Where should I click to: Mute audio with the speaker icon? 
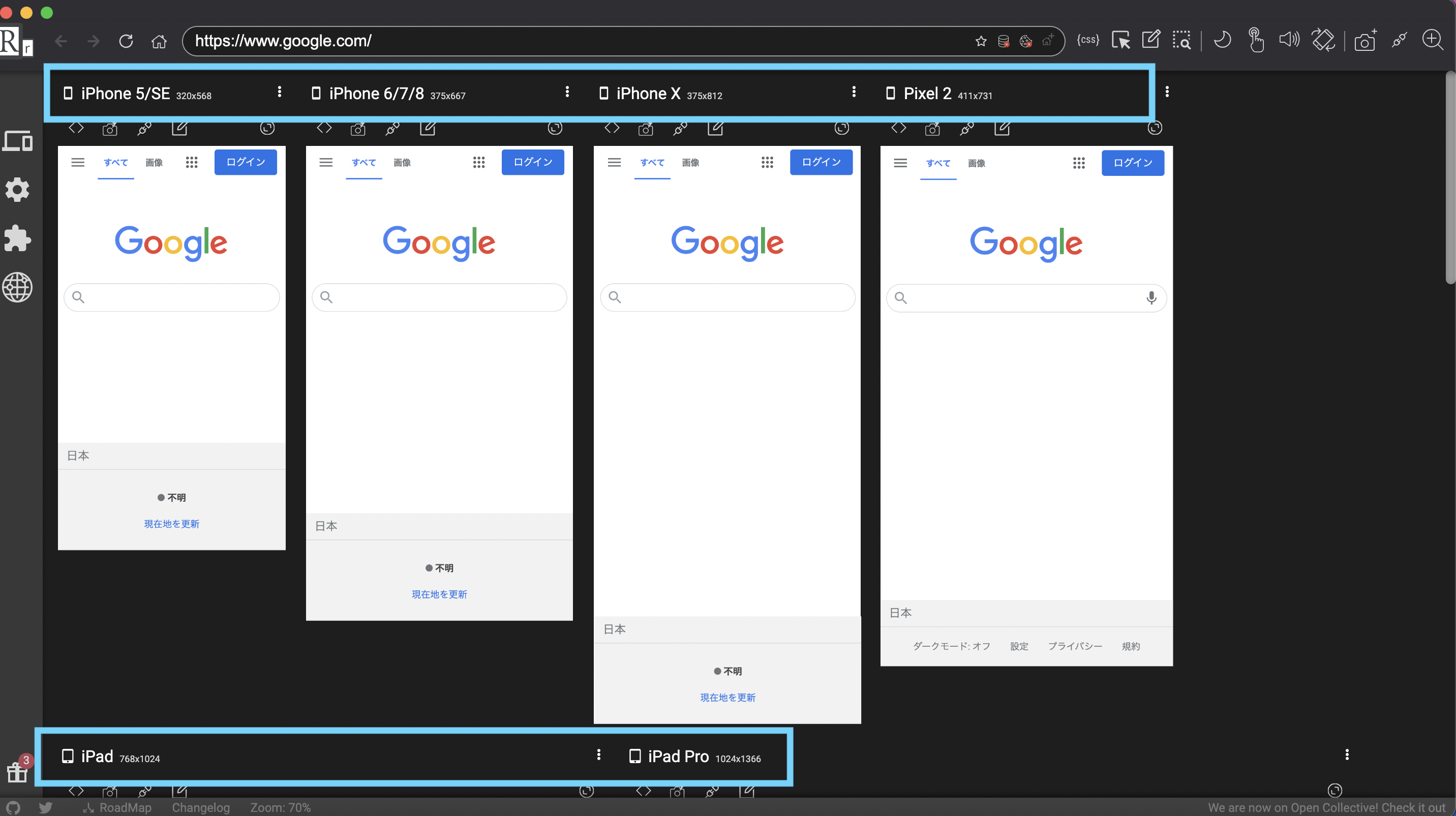[x=1289, y=40]
